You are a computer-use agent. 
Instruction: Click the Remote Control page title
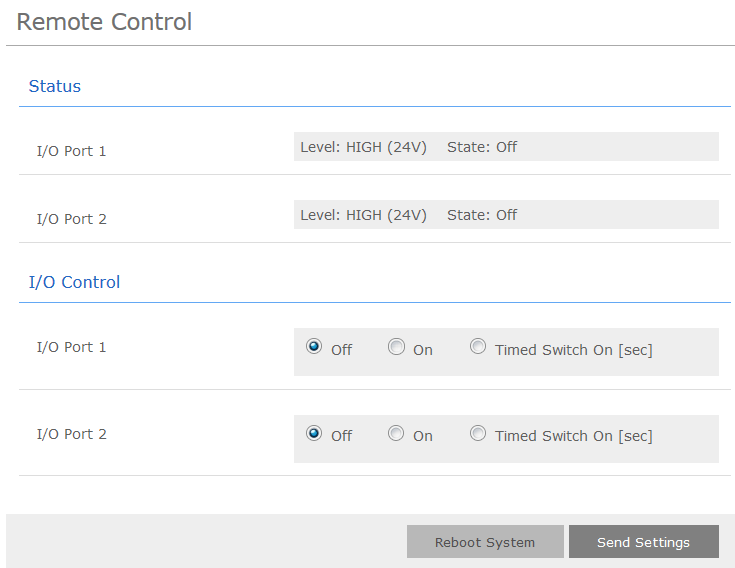[104, 22]
